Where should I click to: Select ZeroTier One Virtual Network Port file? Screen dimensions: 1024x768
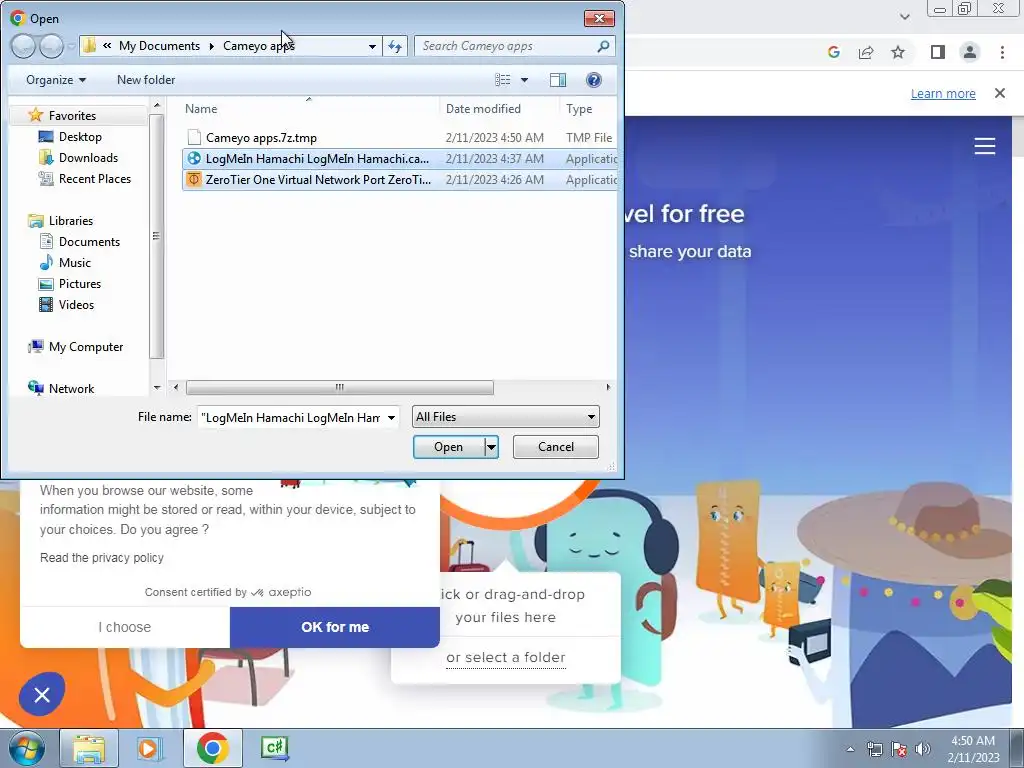[400, 180]
